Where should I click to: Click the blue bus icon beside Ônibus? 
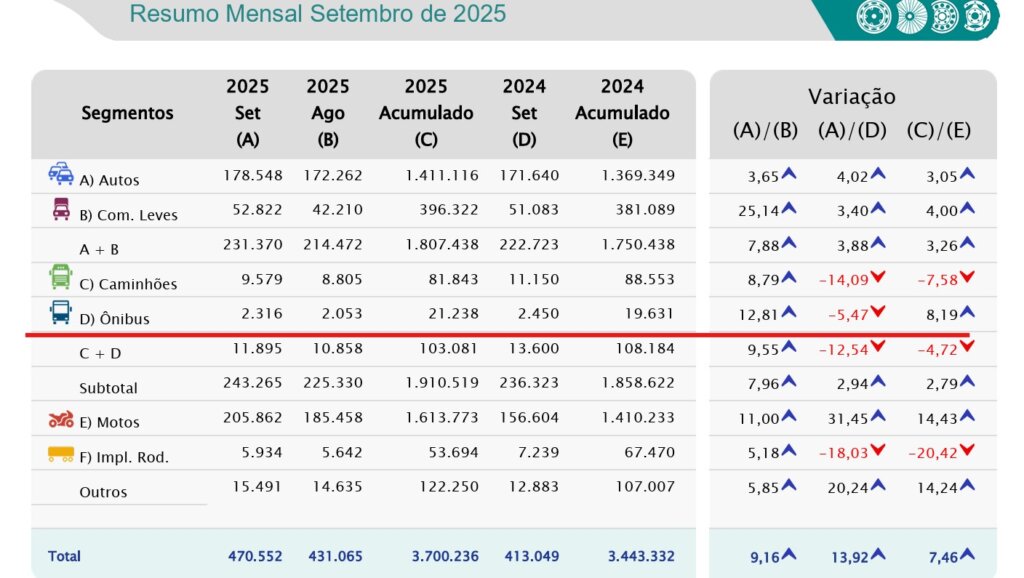point(61,313)
